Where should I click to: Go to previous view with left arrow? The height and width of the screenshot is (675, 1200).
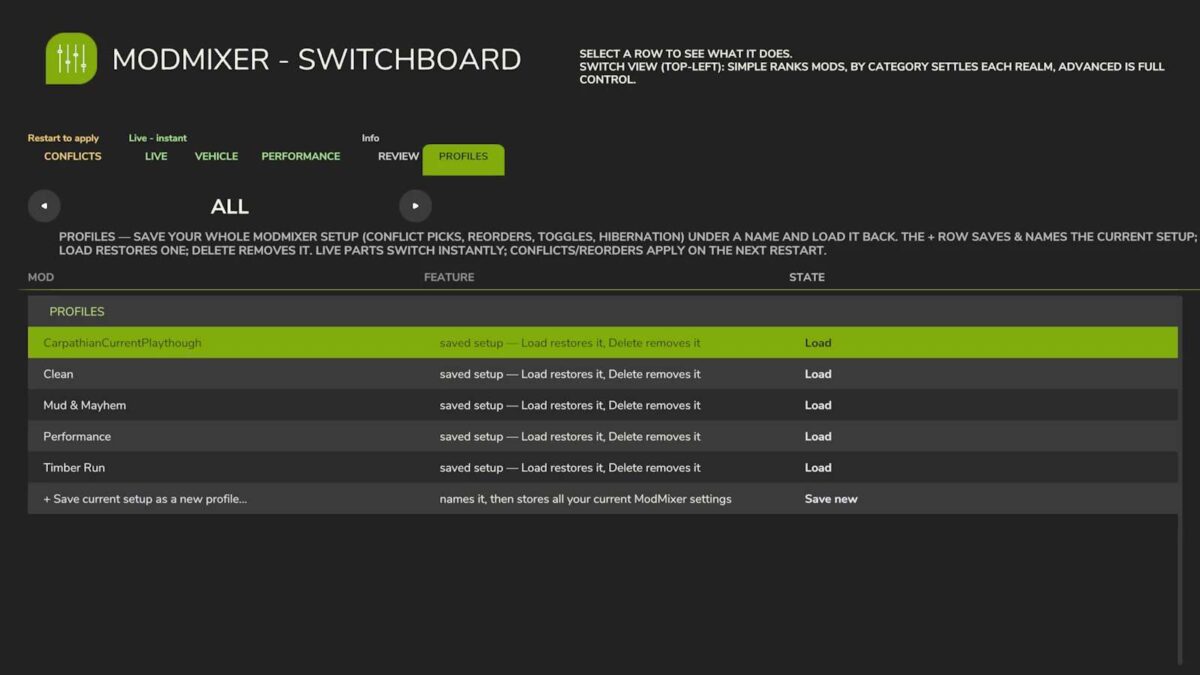click(44, 206)
